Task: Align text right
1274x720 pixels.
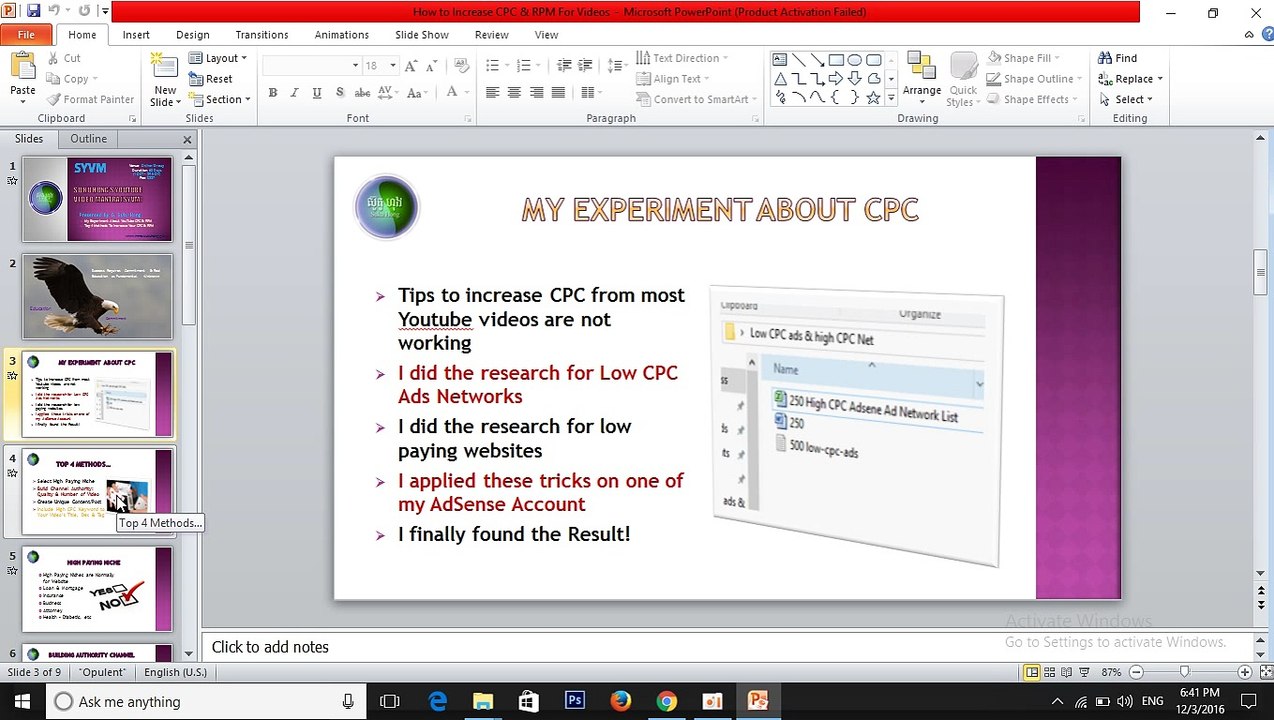Action: pos(536,93)
